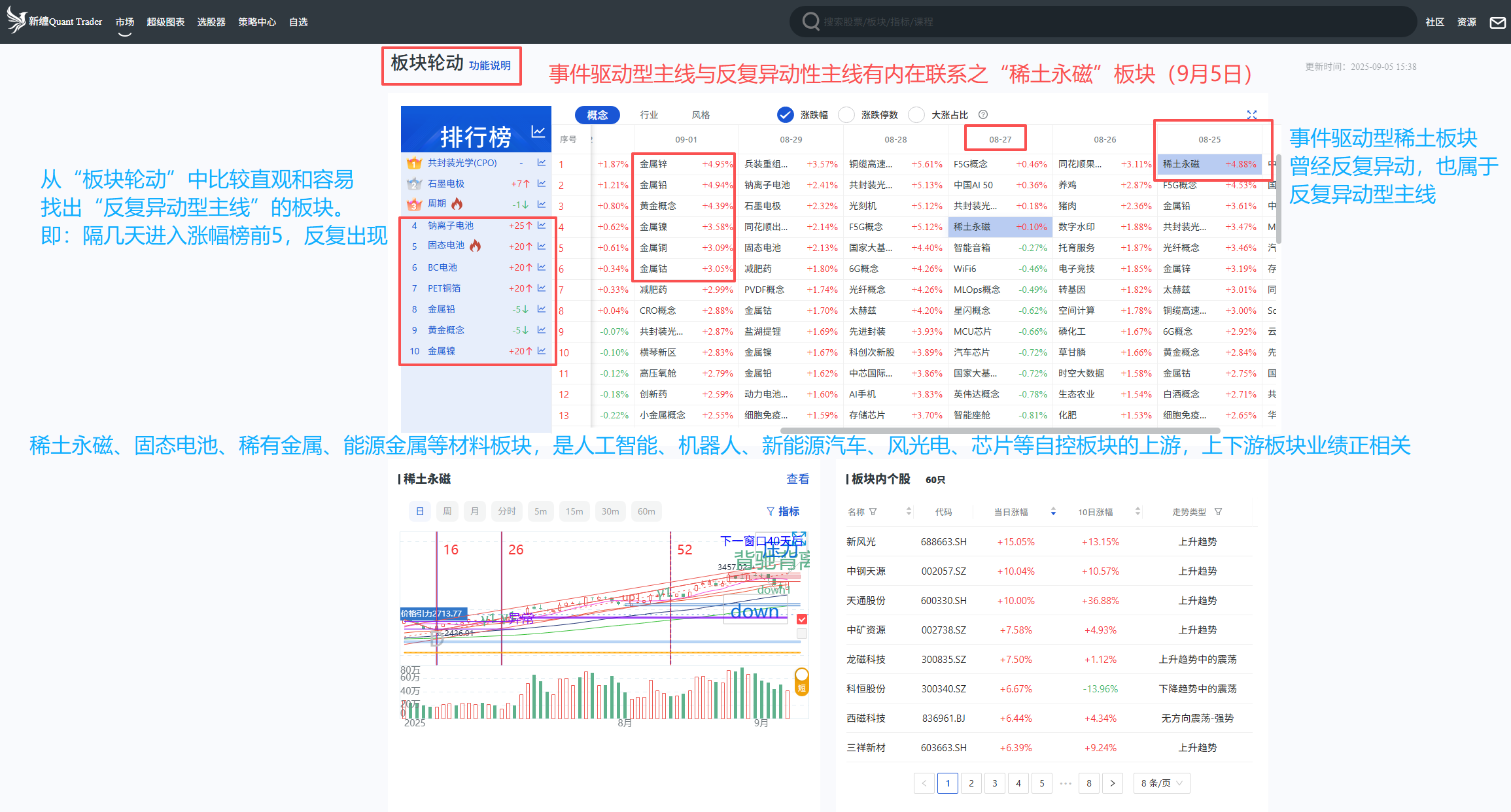Select the 大涨占比 radio option
Viewport: 1511px width, 812px height.
pyautogui.click(x=916, y=115)
